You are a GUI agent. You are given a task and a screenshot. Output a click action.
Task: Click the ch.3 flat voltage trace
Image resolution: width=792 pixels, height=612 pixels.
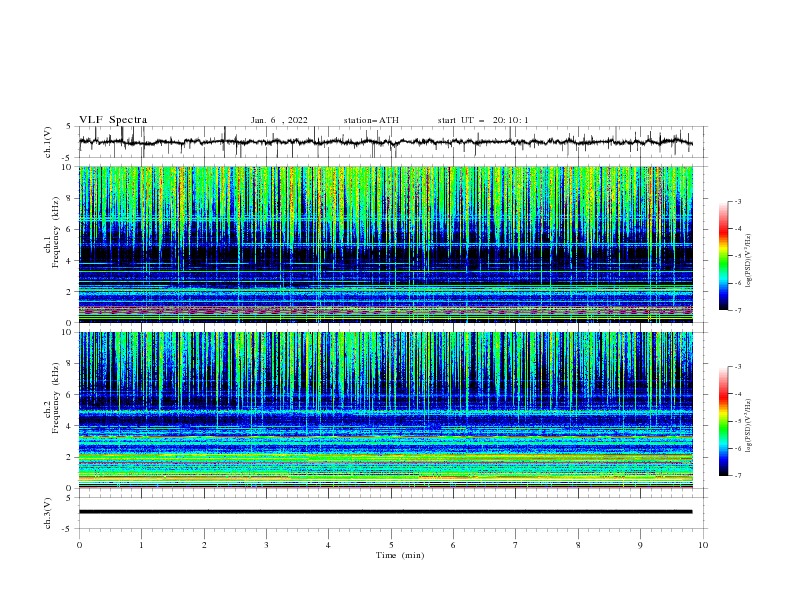[x=385, y=512]
